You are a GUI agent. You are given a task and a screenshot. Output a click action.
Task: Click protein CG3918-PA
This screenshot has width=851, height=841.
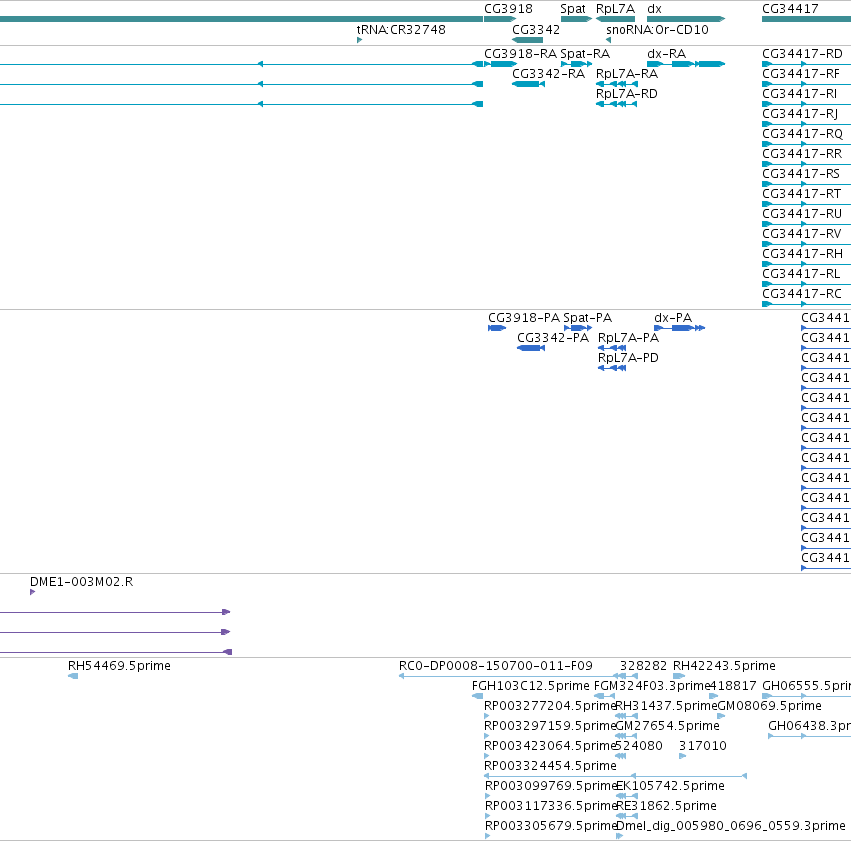click(524, 318)
